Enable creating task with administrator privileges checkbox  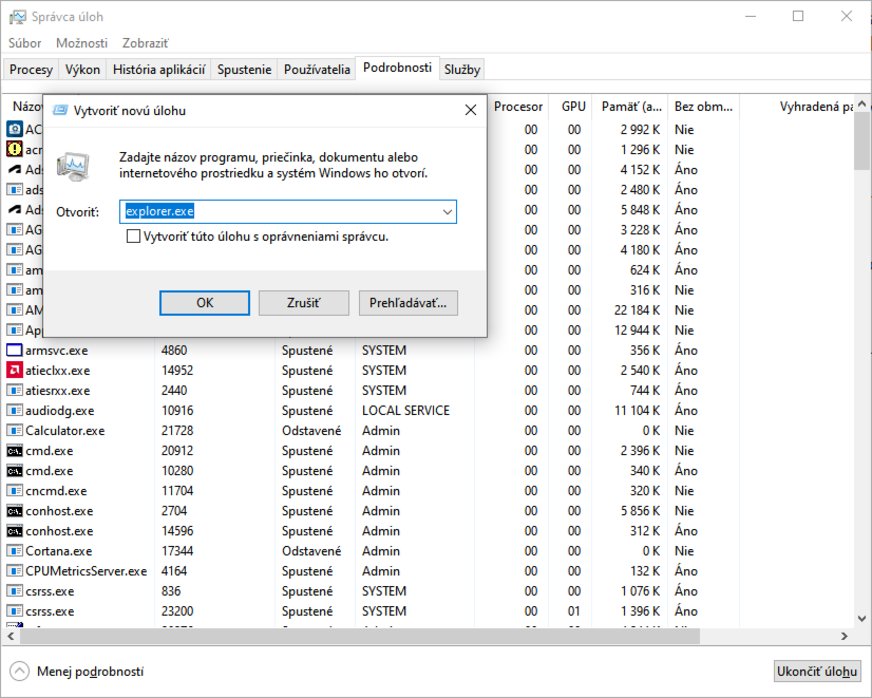(133, 237)
